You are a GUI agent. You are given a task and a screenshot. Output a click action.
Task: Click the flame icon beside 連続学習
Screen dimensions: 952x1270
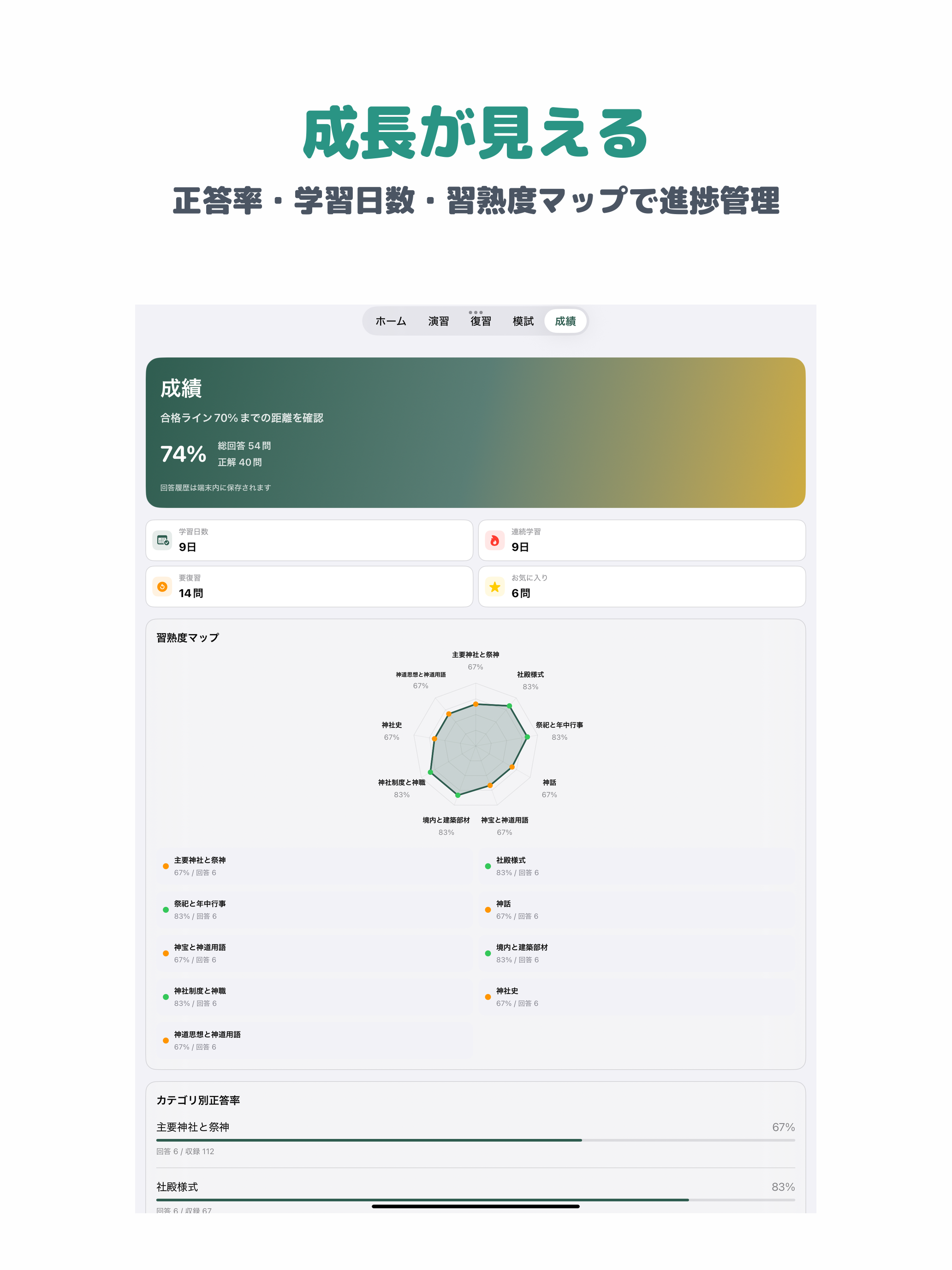(494, 540)
